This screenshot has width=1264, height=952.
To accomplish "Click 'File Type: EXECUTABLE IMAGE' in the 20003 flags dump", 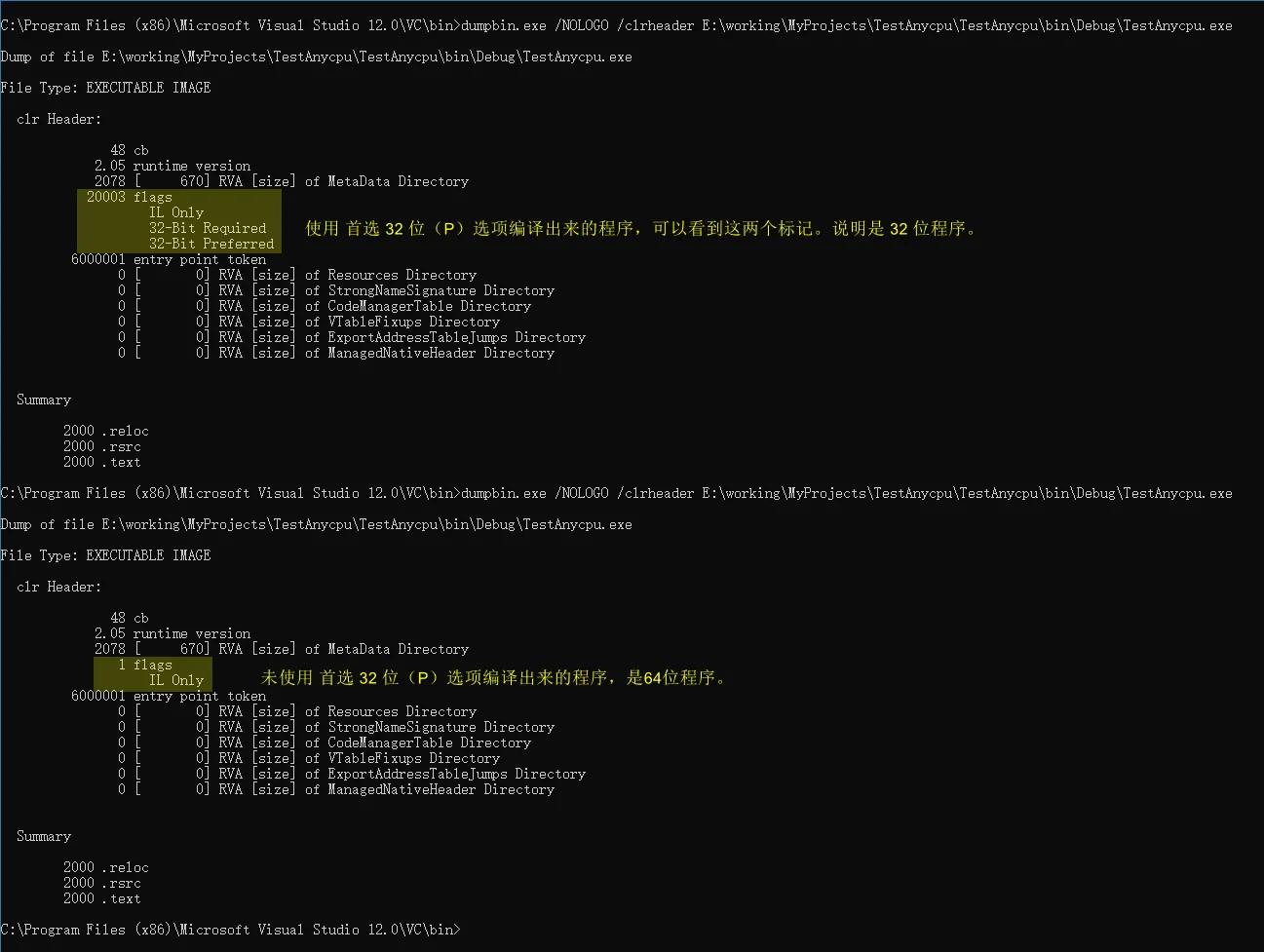I will click(x=105, y=88).
